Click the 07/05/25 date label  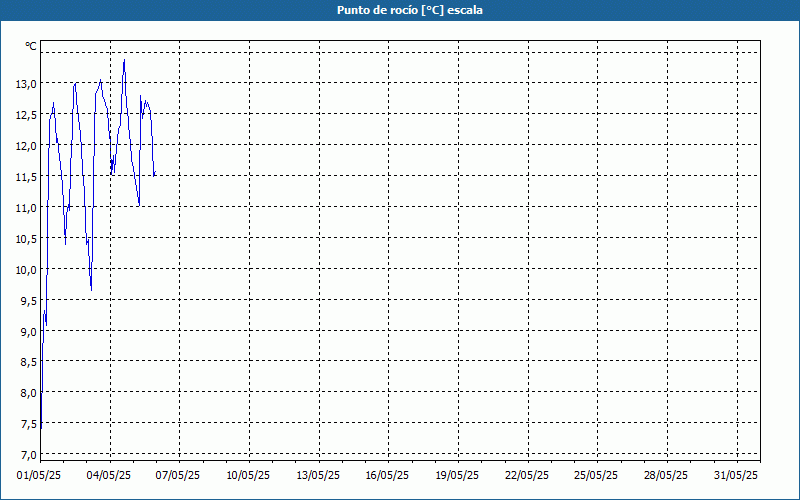(x=179, y=475)
